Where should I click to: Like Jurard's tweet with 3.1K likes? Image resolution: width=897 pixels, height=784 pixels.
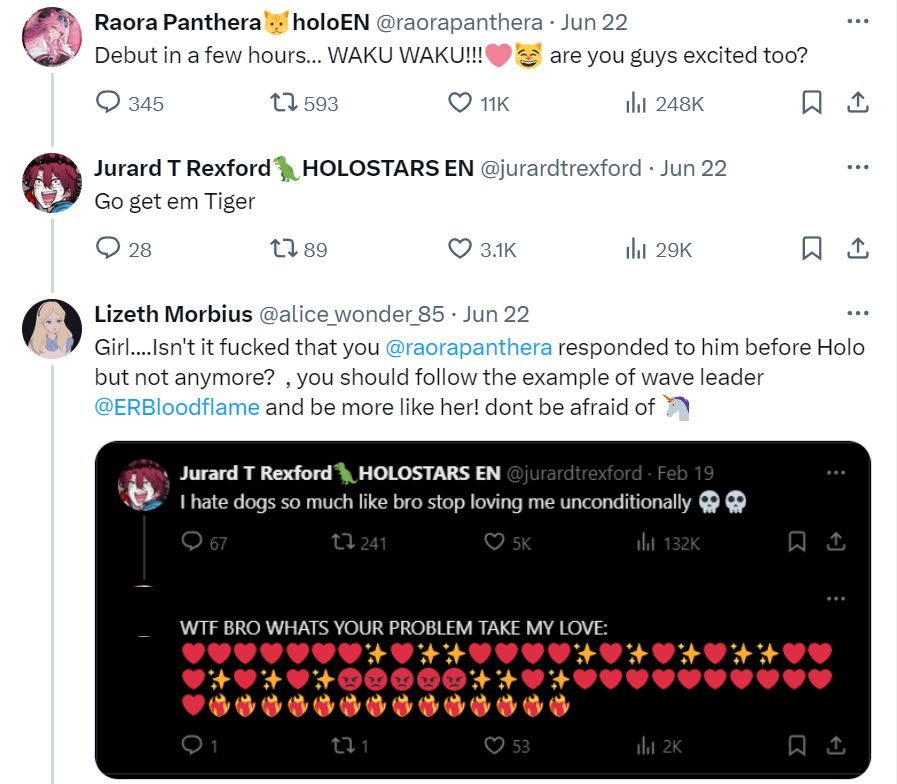[x=459, y=248]
